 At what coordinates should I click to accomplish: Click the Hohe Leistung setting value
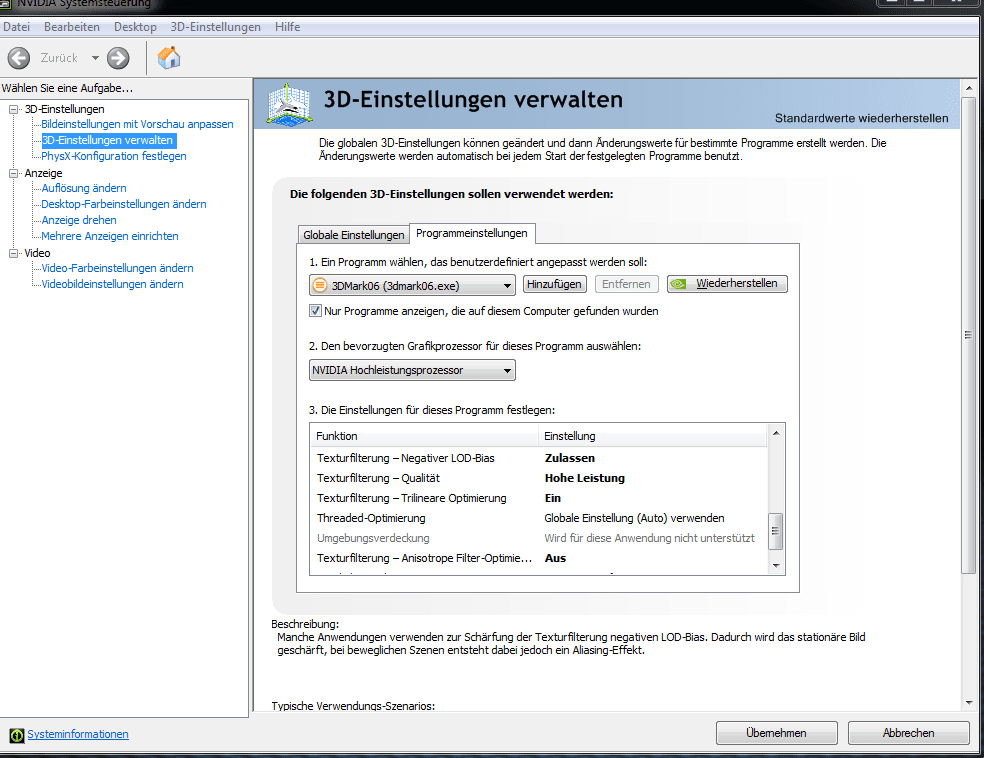tap(585, 478)
